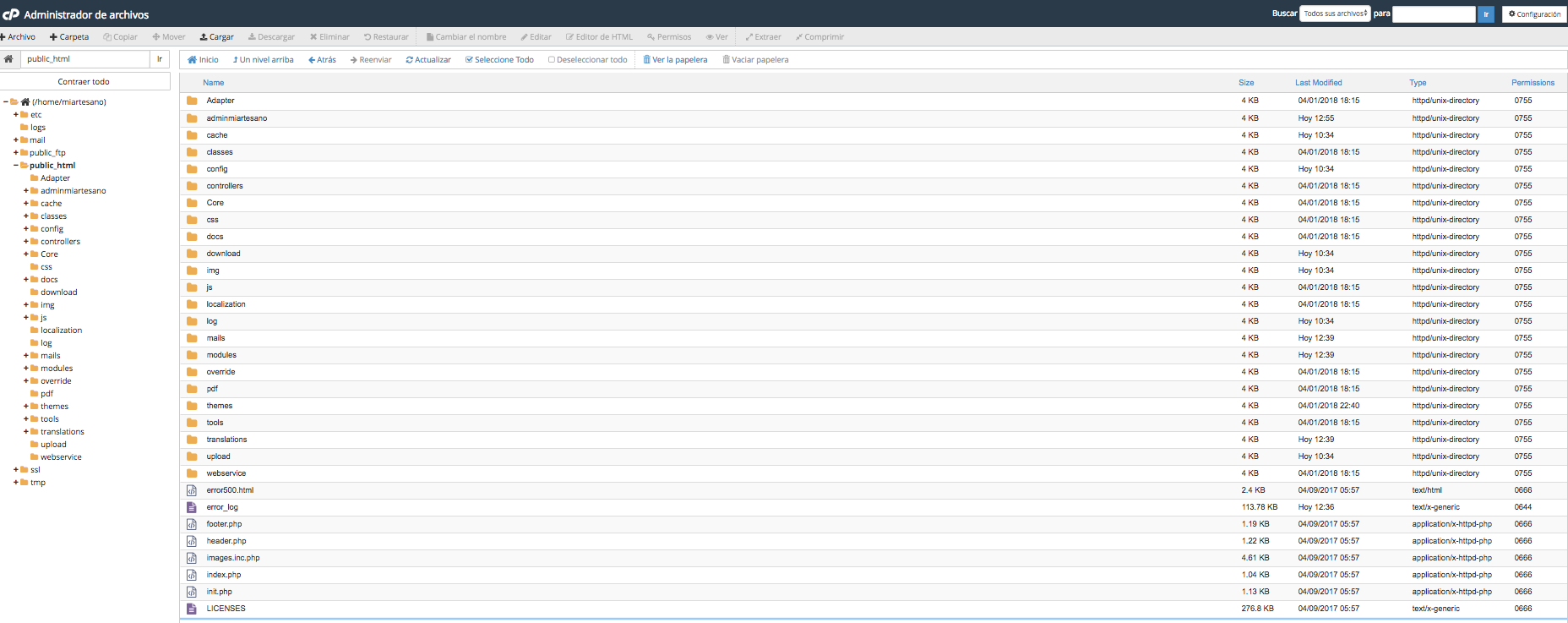Image resolution: width=1568 pixels, height=623 pixels.
Task: Sort files by Last Modified column
Action: click(x=1319, y=83)
